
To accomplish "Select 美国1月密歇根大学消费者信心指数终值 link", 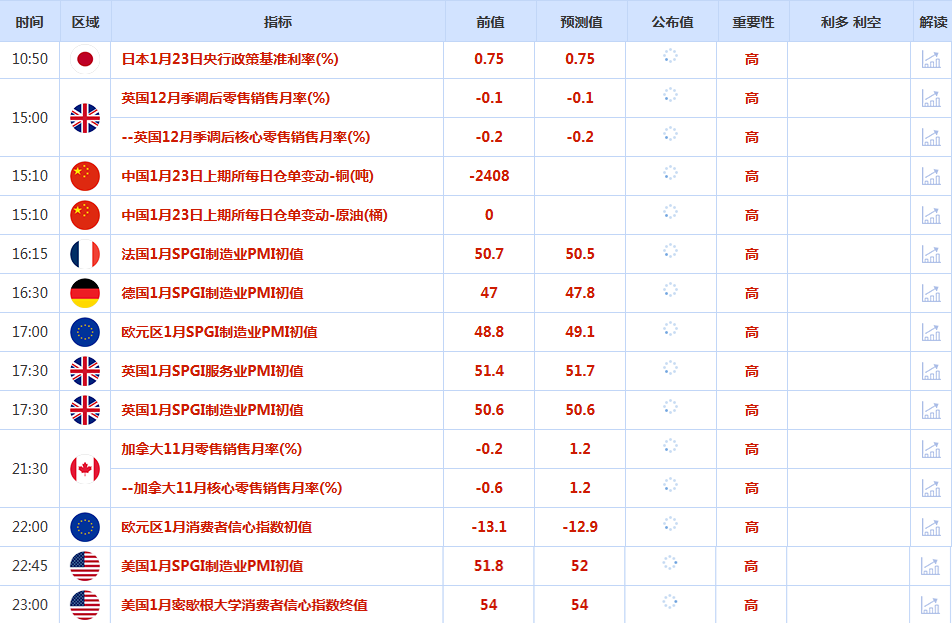I will click(244, 605).
